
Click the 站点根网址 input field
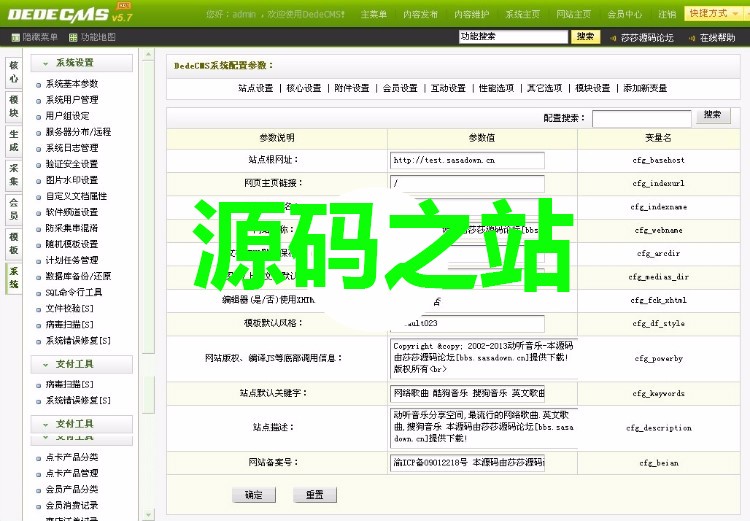pyautogui.click(x=467, y=161)
